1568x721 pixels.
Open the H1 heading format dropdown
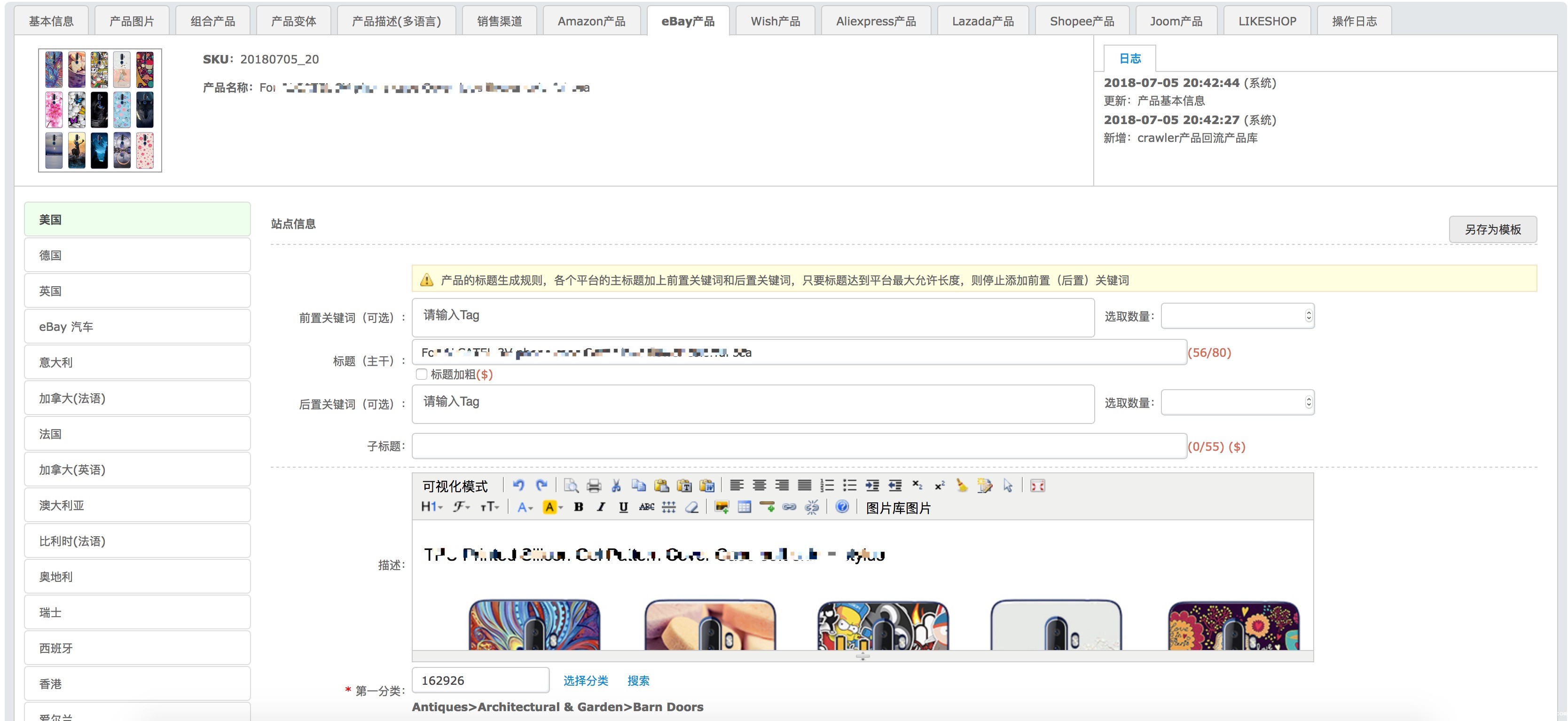click(x=431, y=507)
